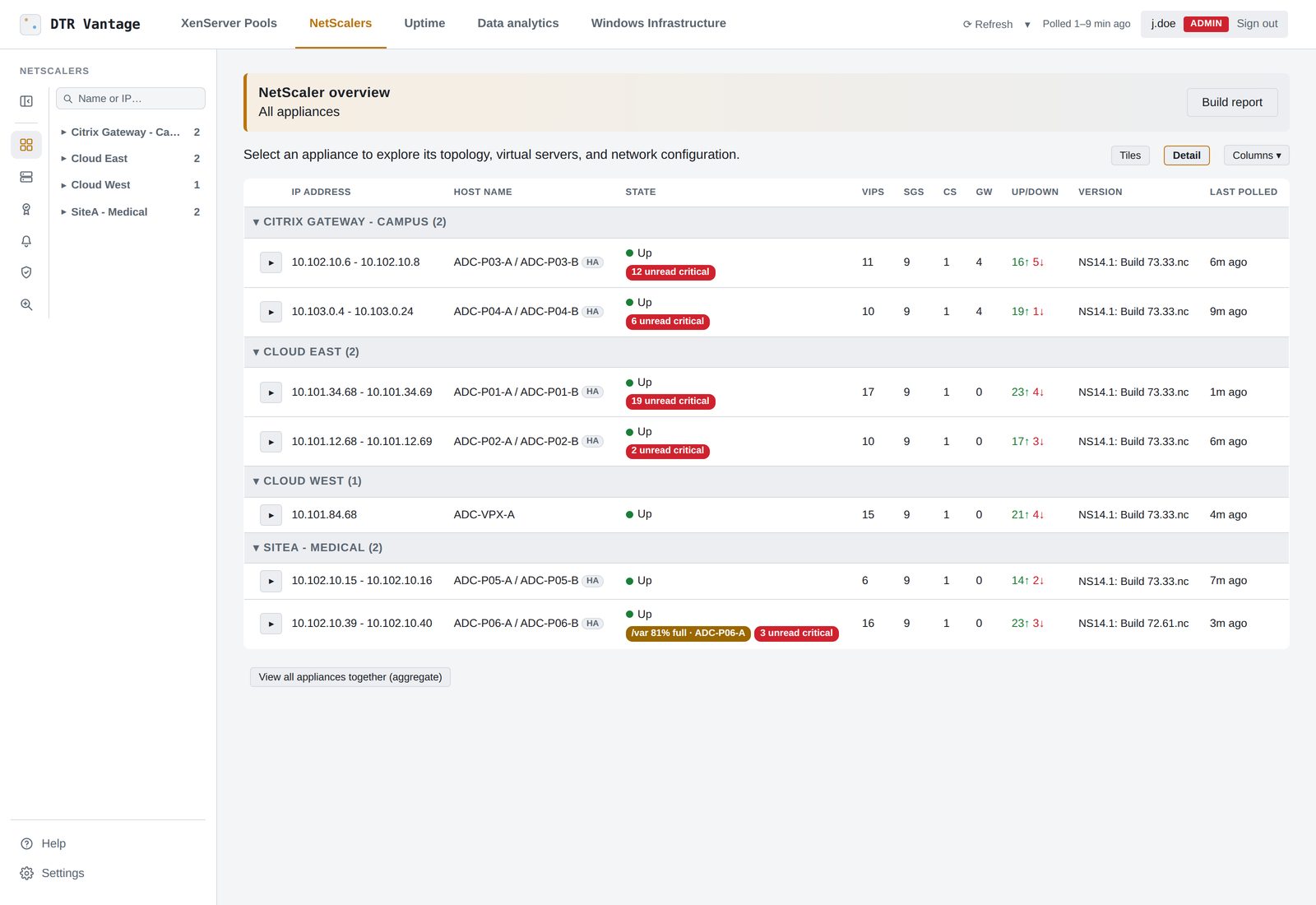Click the 2 unread critical badge
This screenshot has width=1316, height=905.
[668, 451]
